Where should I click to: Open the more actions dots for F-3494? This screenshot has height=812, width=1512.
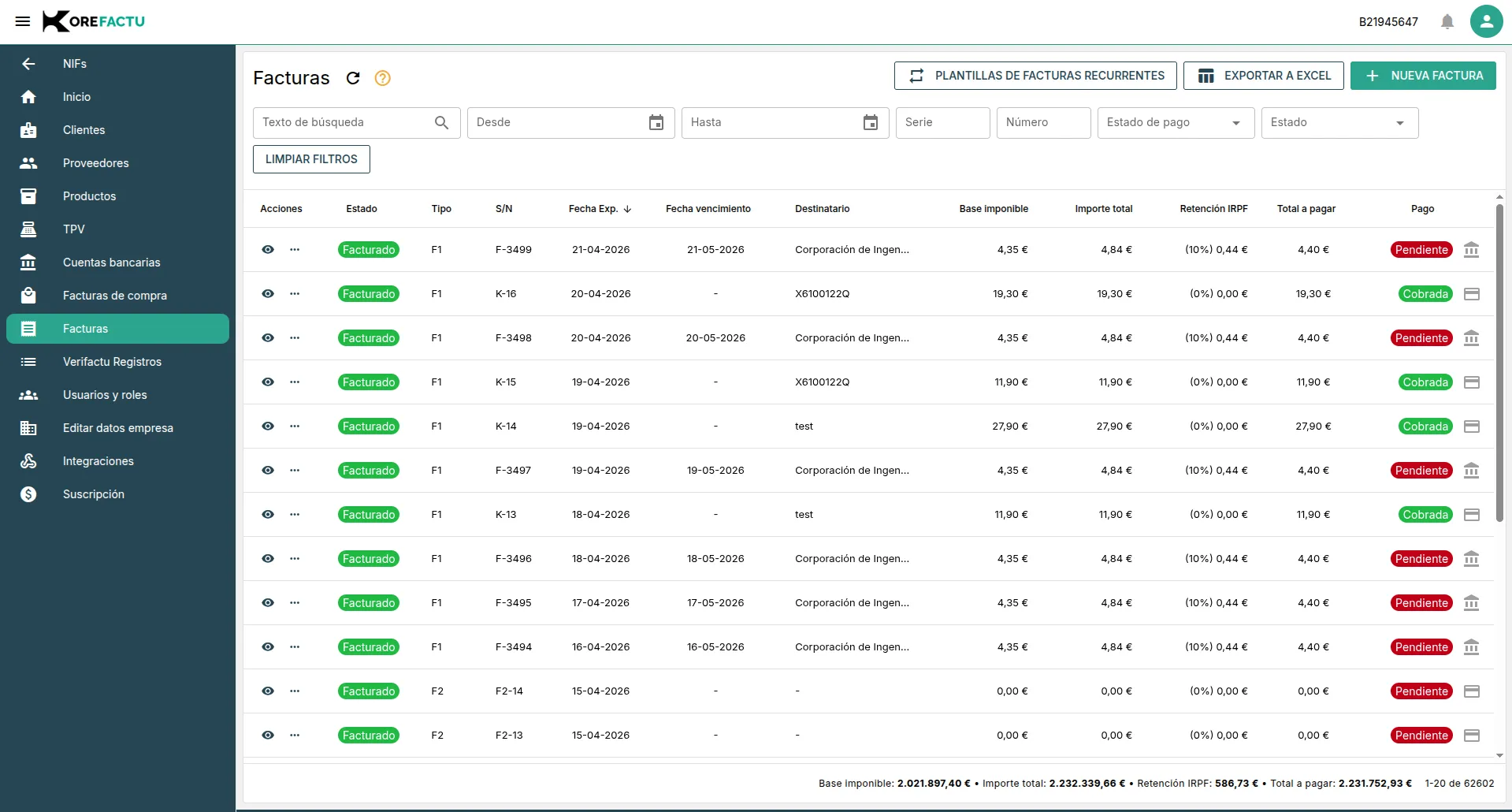(295, 647)
